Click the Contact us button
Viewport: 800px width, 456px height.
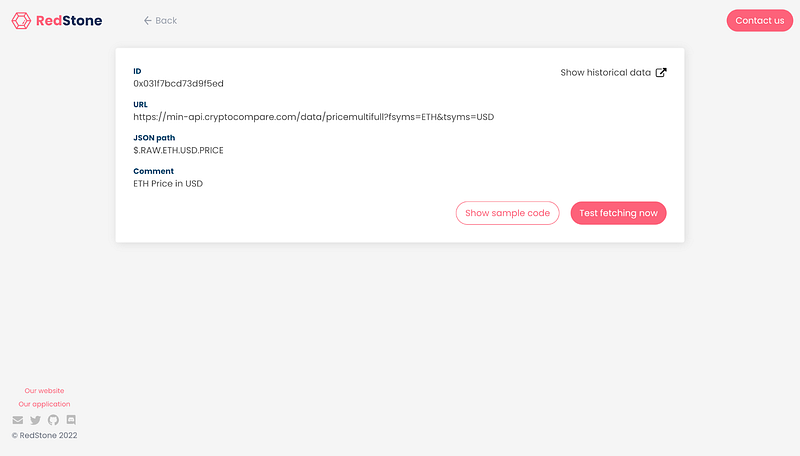coord(760,20)
